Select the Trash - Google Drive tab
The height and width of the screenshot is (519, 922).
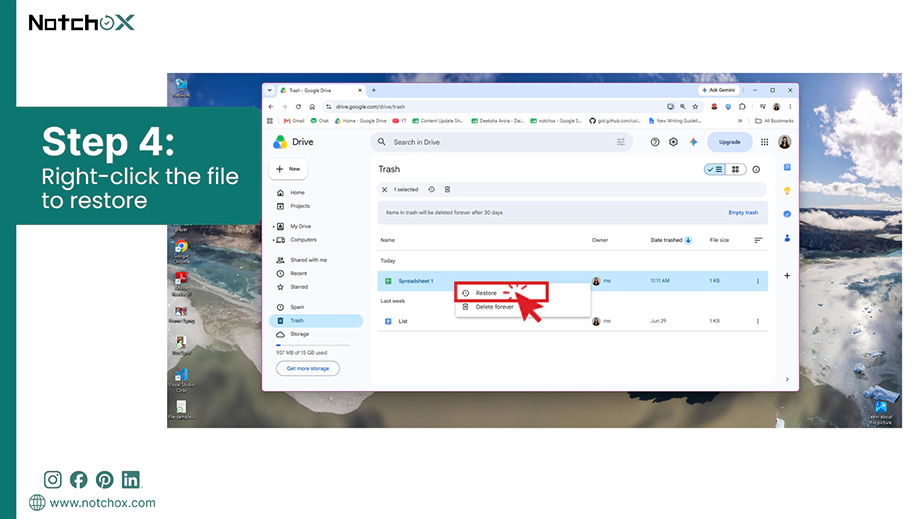pyautogui.click(x=321, y=91)
